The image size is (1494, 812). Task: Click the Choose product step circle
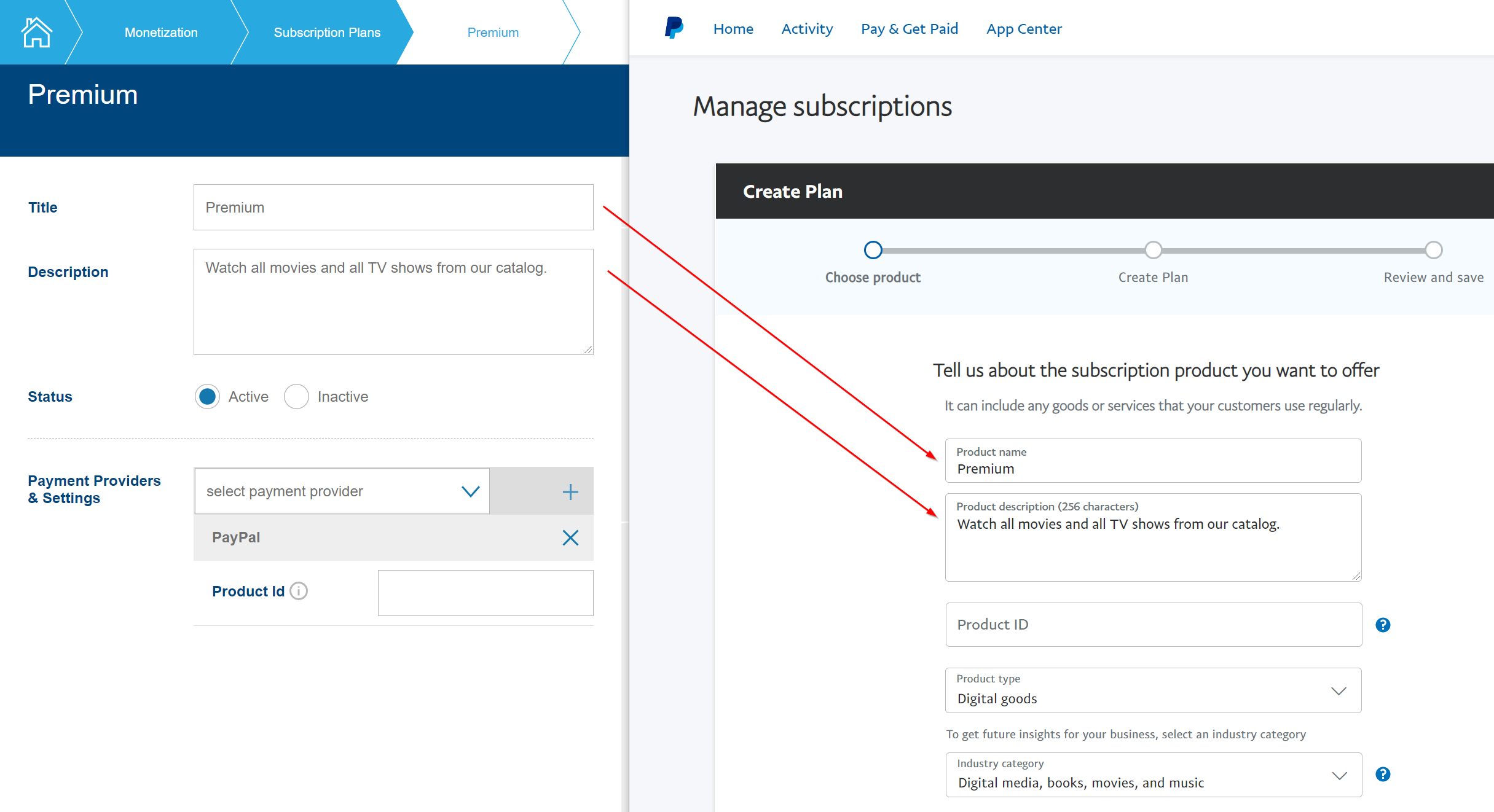tap(873, 250)
